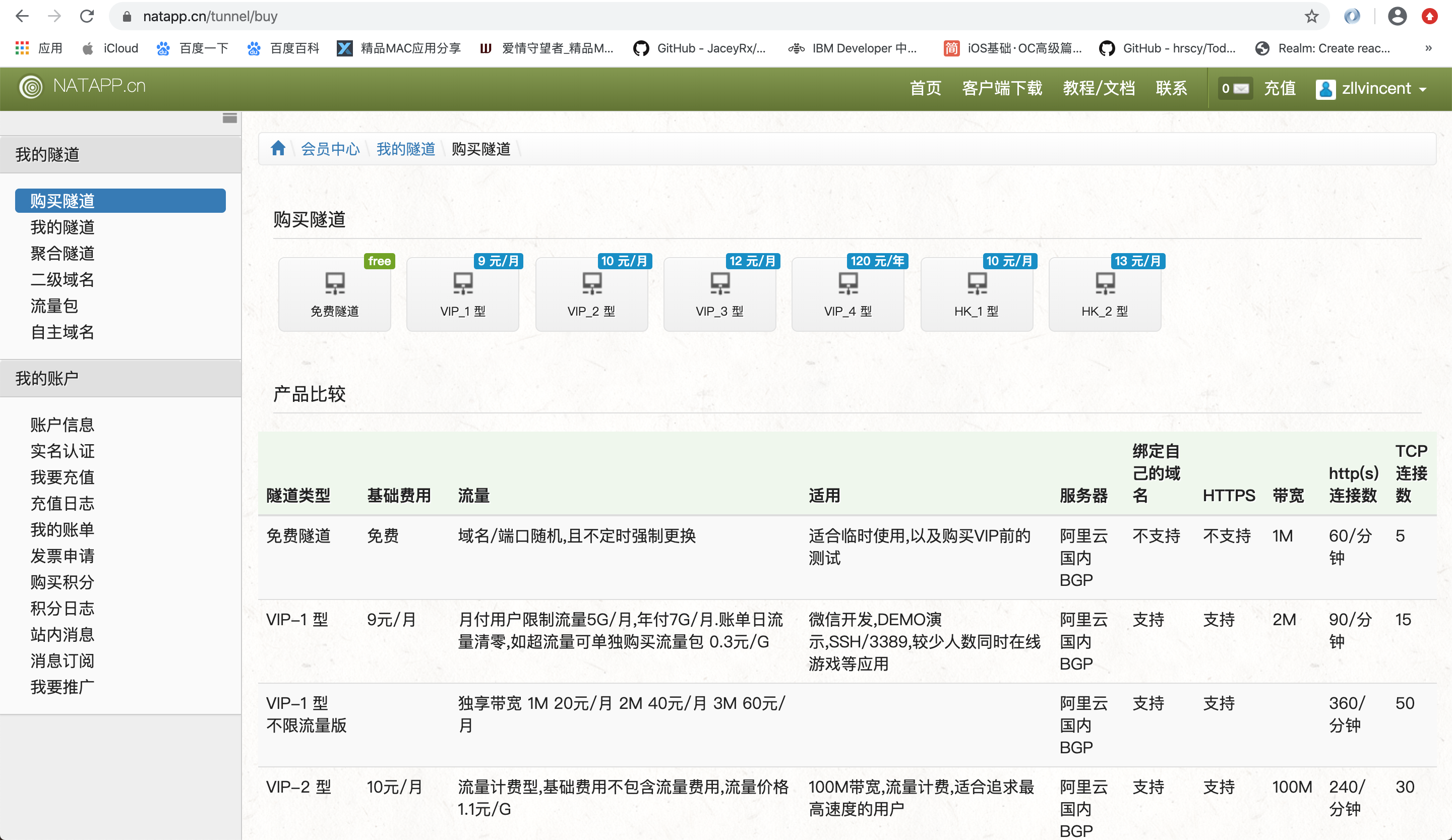
Task: Go back with the browser back arrow
Action: click(x=22, y=16)
